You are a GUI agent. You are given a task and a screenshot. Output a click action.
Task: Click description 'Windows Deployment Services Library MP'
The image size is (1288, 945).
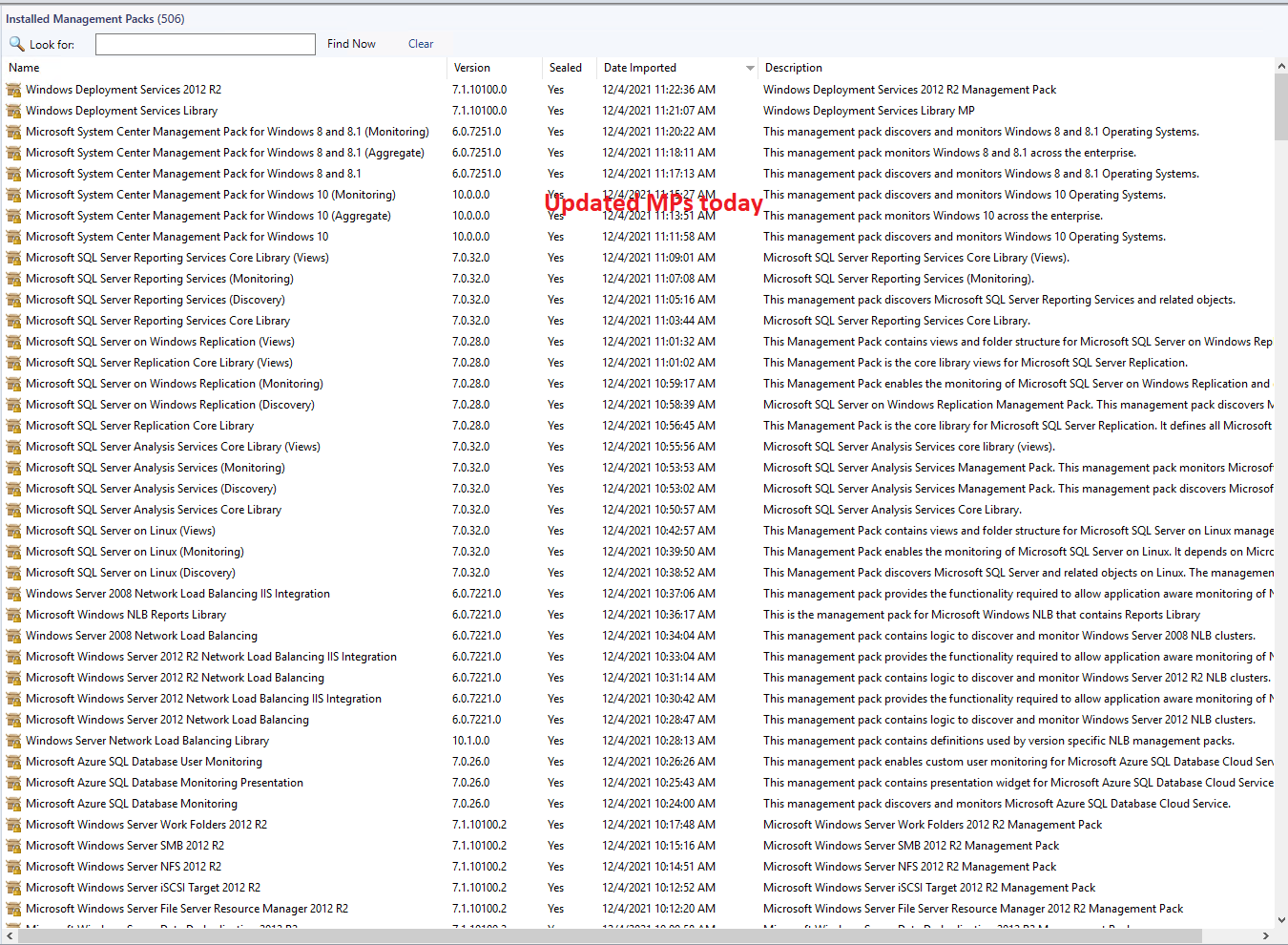point(869,111)
